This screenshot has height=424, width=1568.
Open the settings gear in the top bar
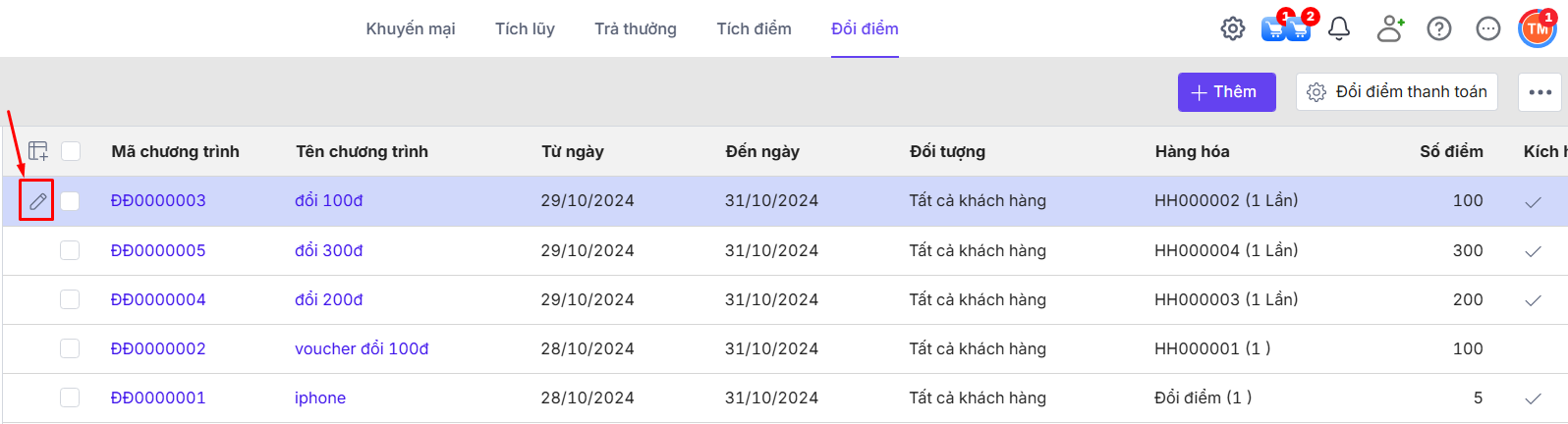[1232, 28]
